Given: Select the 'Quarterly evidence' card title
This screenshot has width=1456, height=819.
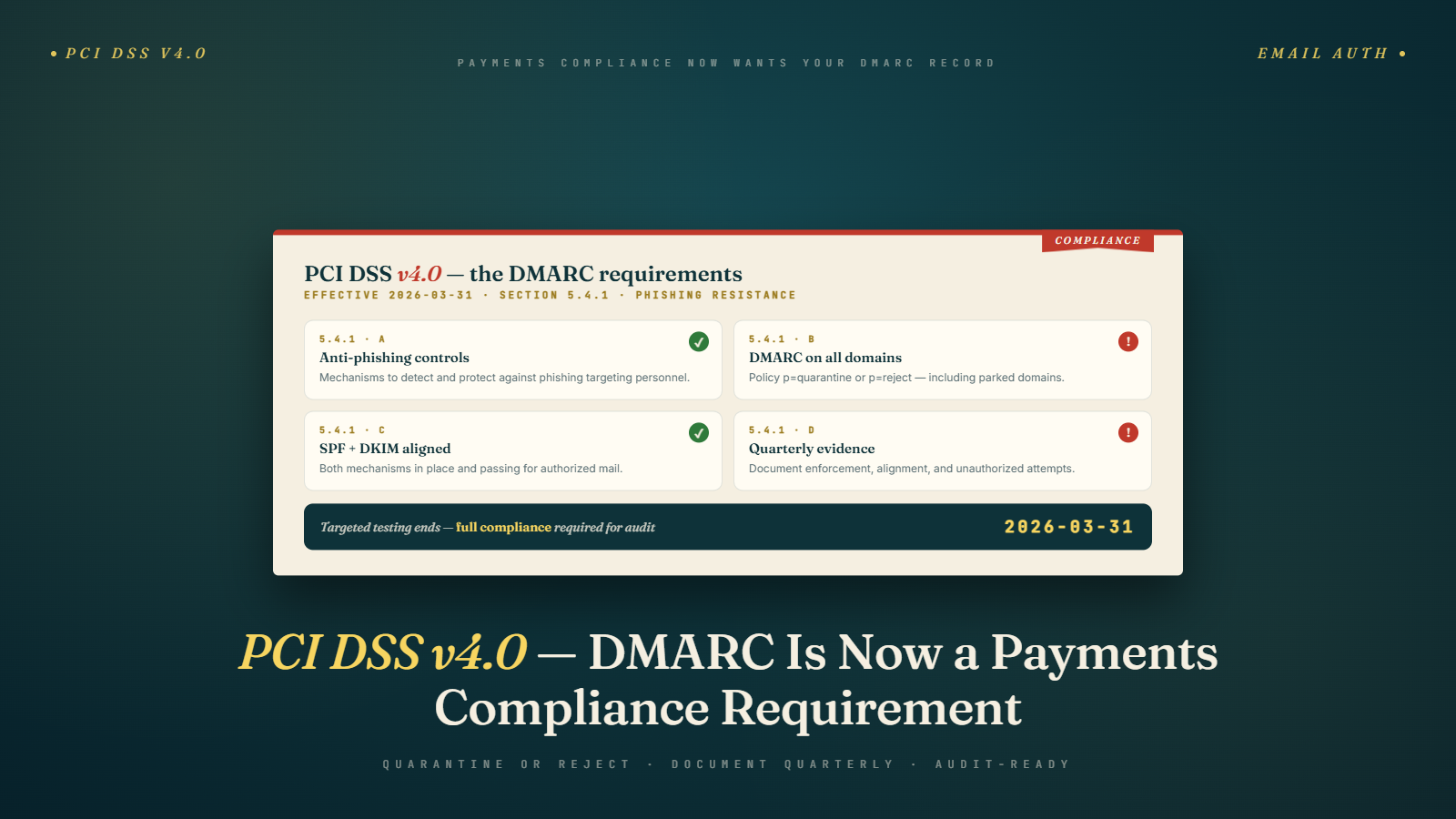Looking at the screenshot, I should point(812,449).
